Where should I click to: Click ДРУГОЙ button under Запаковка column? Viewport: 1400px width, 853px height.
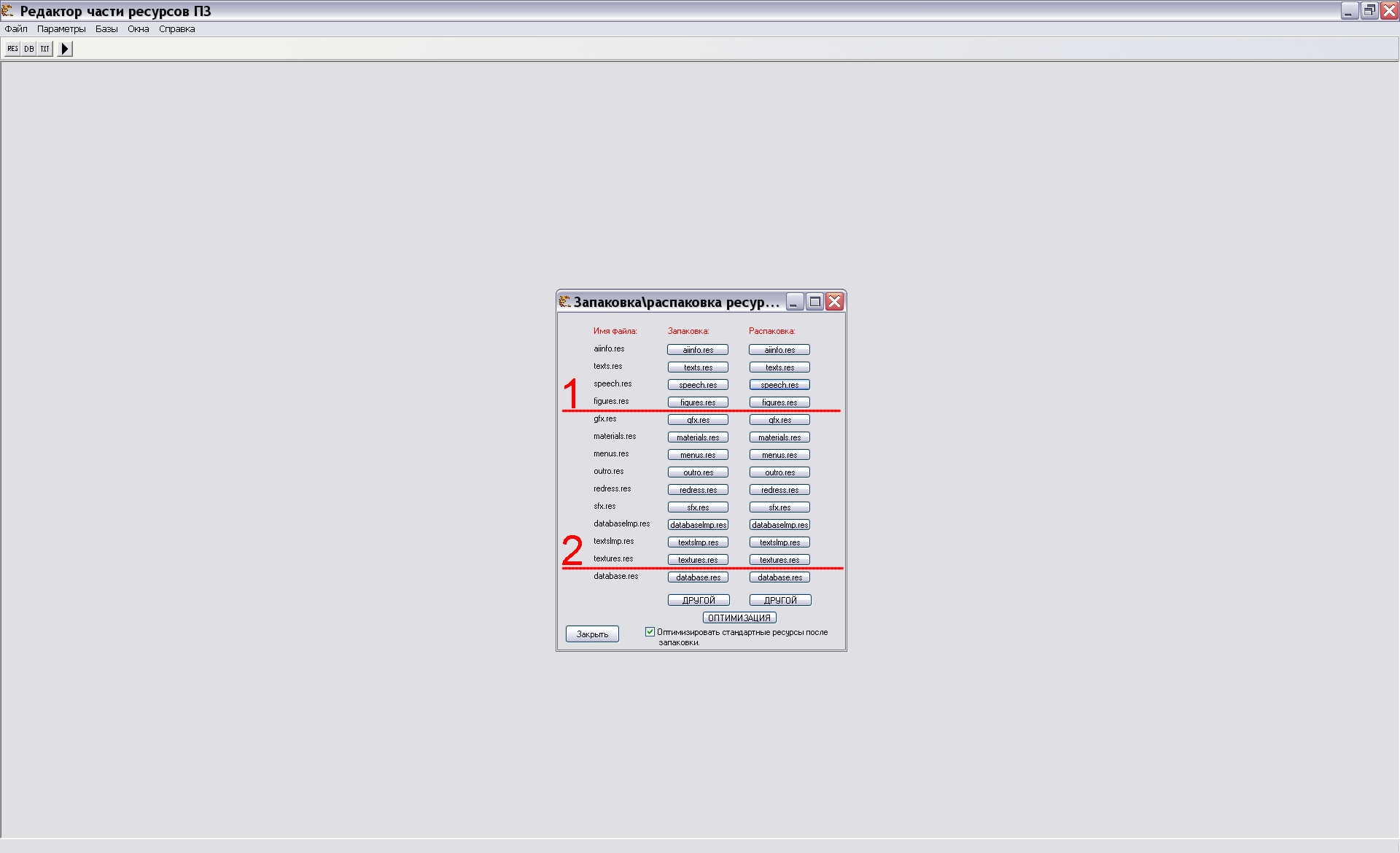coord(698,600)
